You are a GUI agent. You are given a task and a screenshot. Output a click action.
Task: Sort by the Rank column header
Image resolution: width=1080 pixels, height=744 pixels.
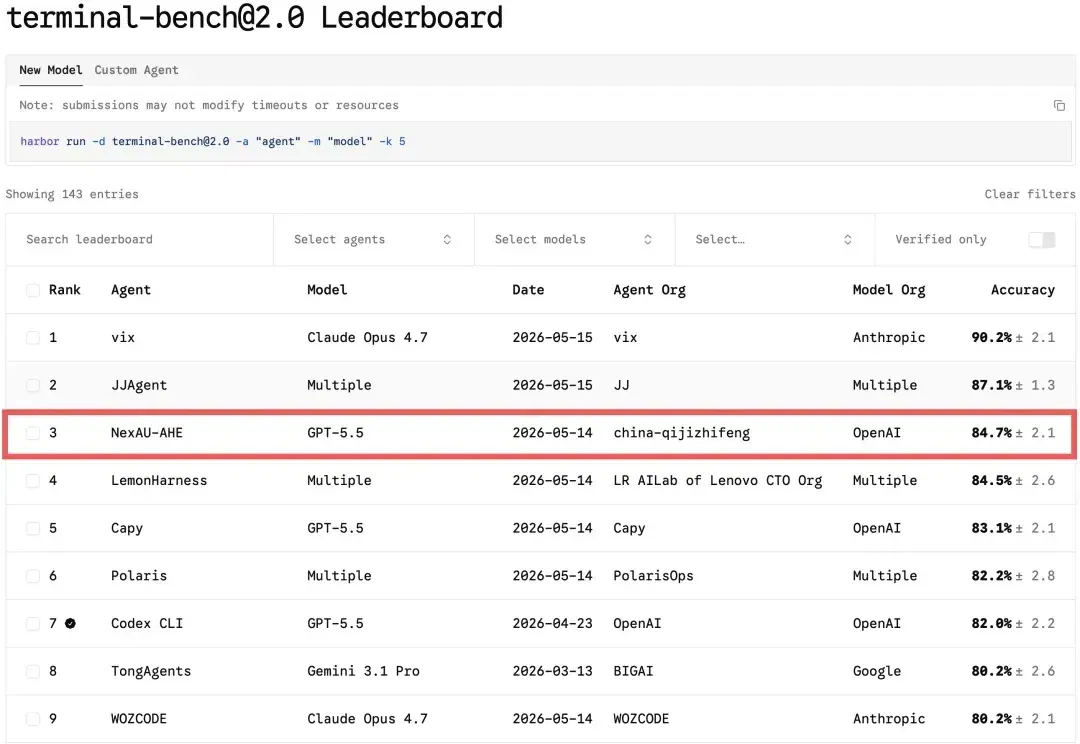[65, 290]
